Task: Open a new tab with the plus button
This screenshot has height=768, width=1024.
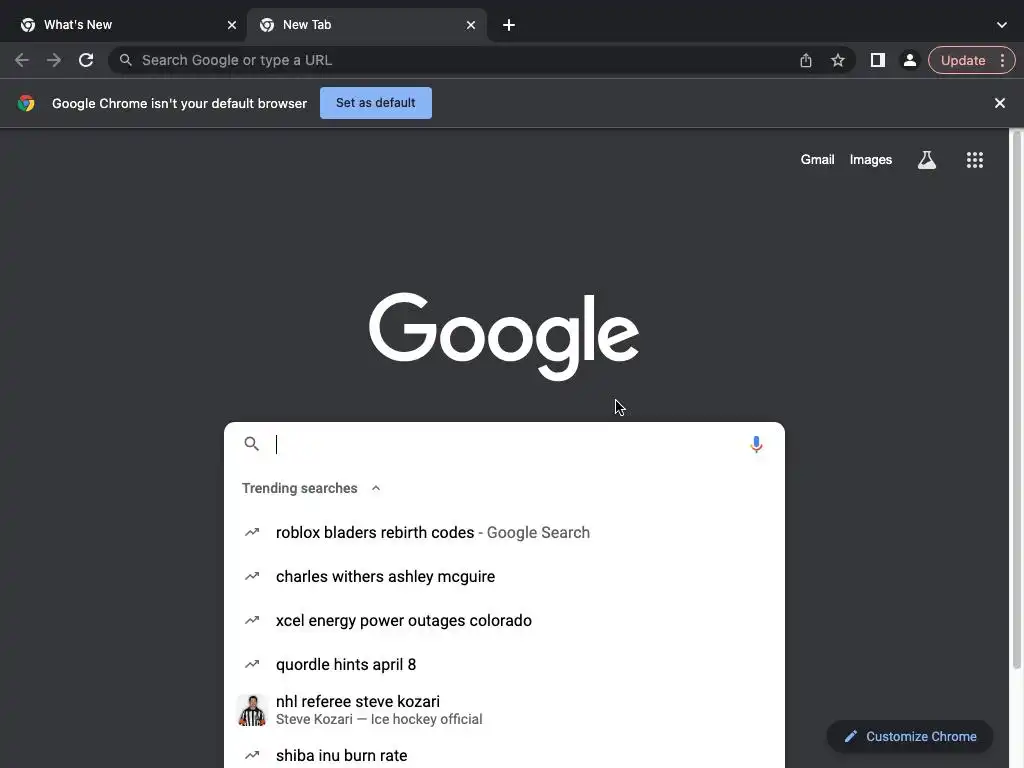Action: (509, 25)
